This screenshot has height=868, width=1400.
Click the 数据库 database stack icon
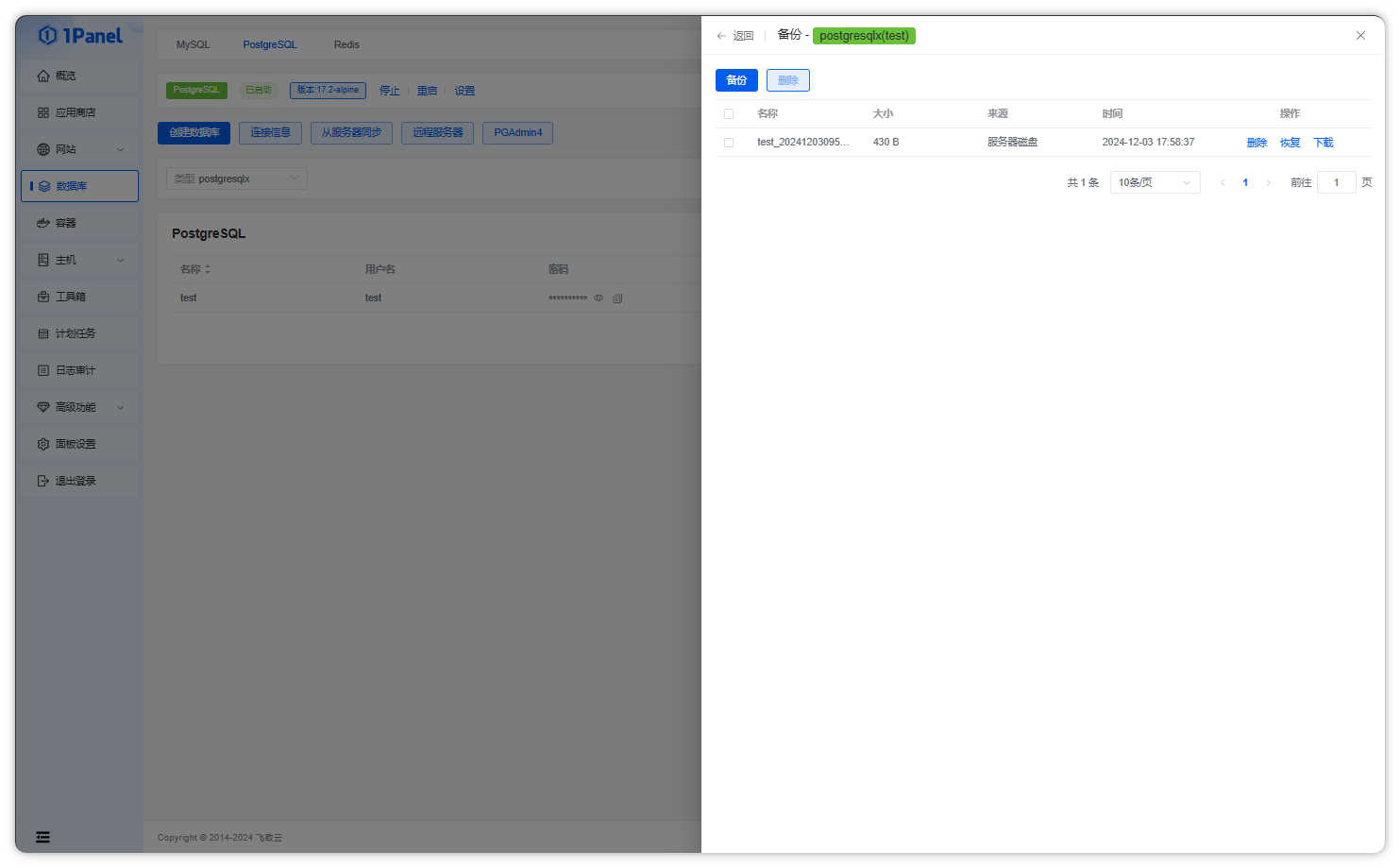[x=44, y=186]
